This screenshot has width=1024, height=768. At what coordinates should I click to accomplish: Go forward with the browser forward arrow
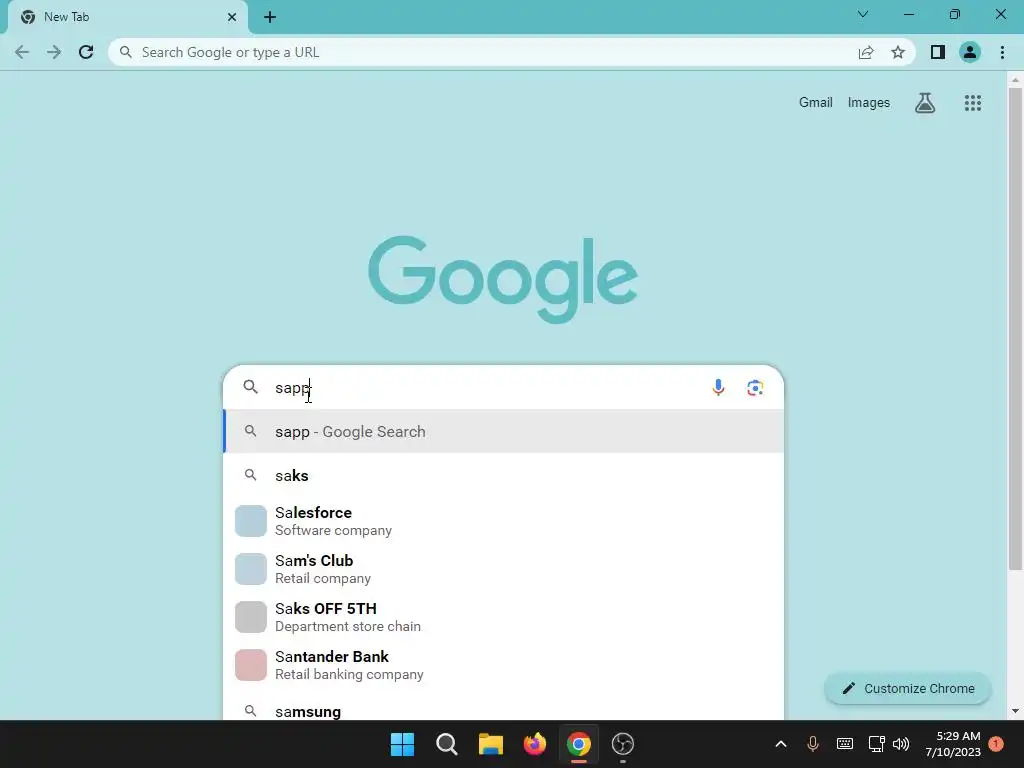point(54,52)
